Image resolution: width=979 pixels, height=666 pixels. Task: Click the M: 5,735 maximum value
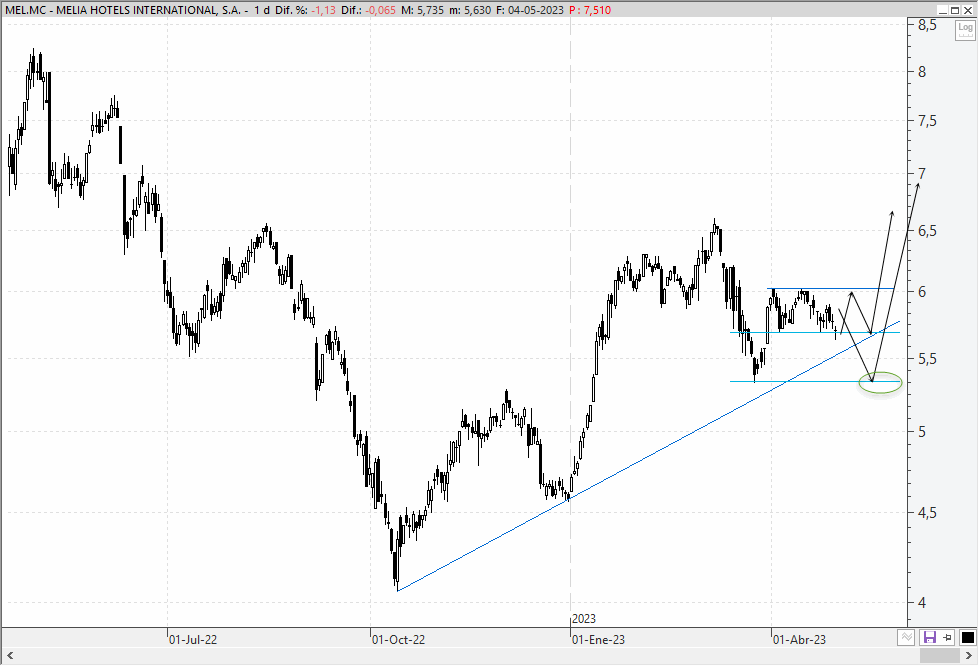[x=421, y=10]
